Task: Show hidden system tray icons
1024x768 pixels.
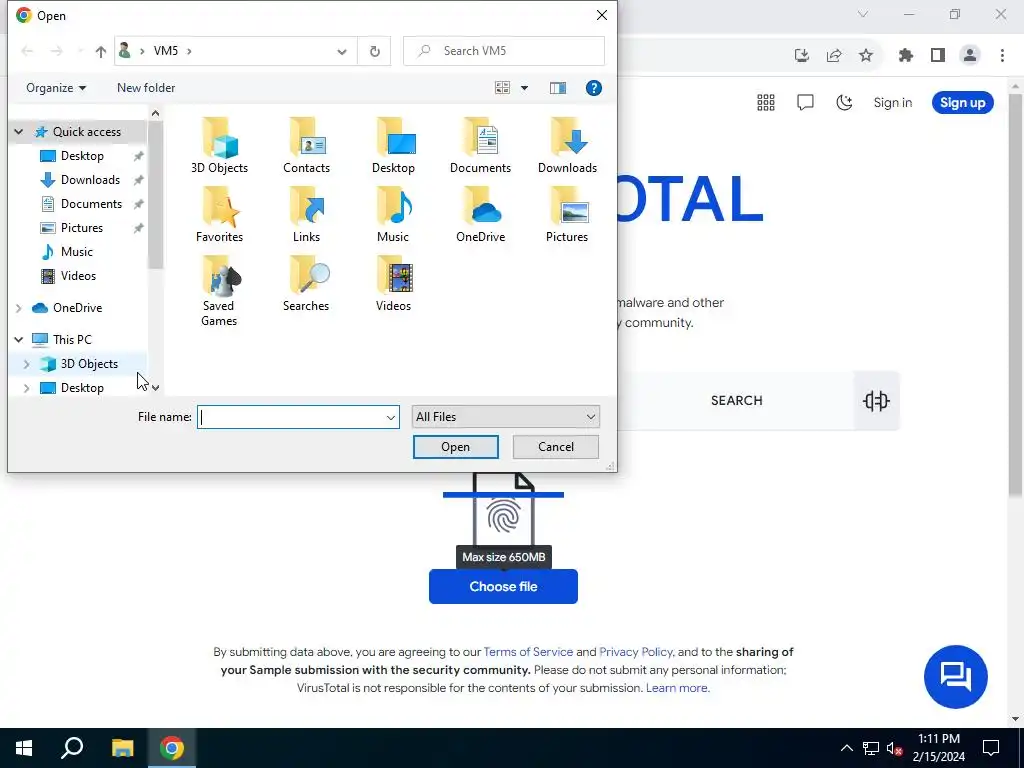Action: pos(846,748)
